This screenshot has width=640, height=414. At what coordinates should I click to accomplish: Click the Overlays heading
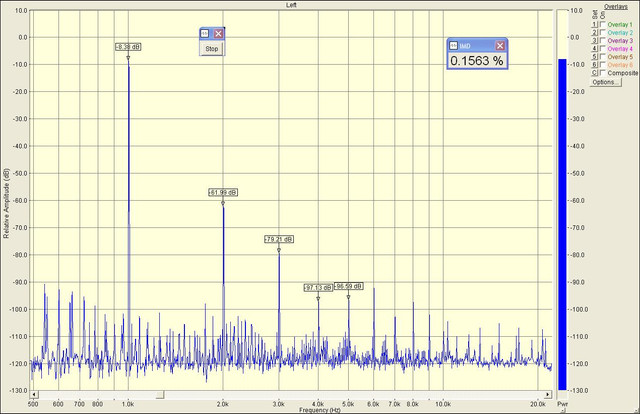tap(616, 7)
